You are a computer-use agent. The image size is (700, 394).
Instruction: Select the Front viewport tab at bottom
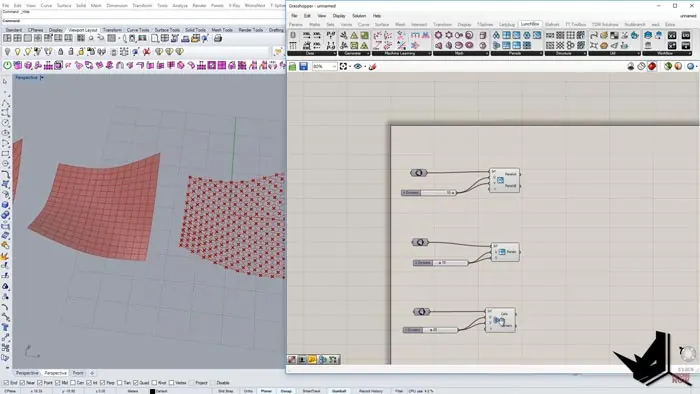(78, 373)
